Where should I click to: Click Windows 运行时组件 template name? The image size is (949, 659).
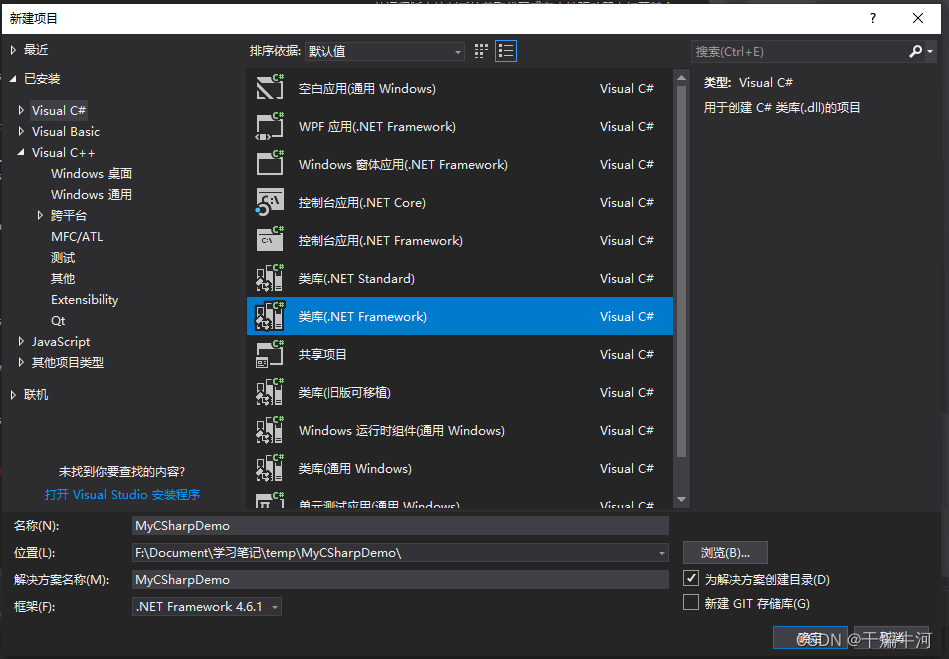tap(401, 431)
